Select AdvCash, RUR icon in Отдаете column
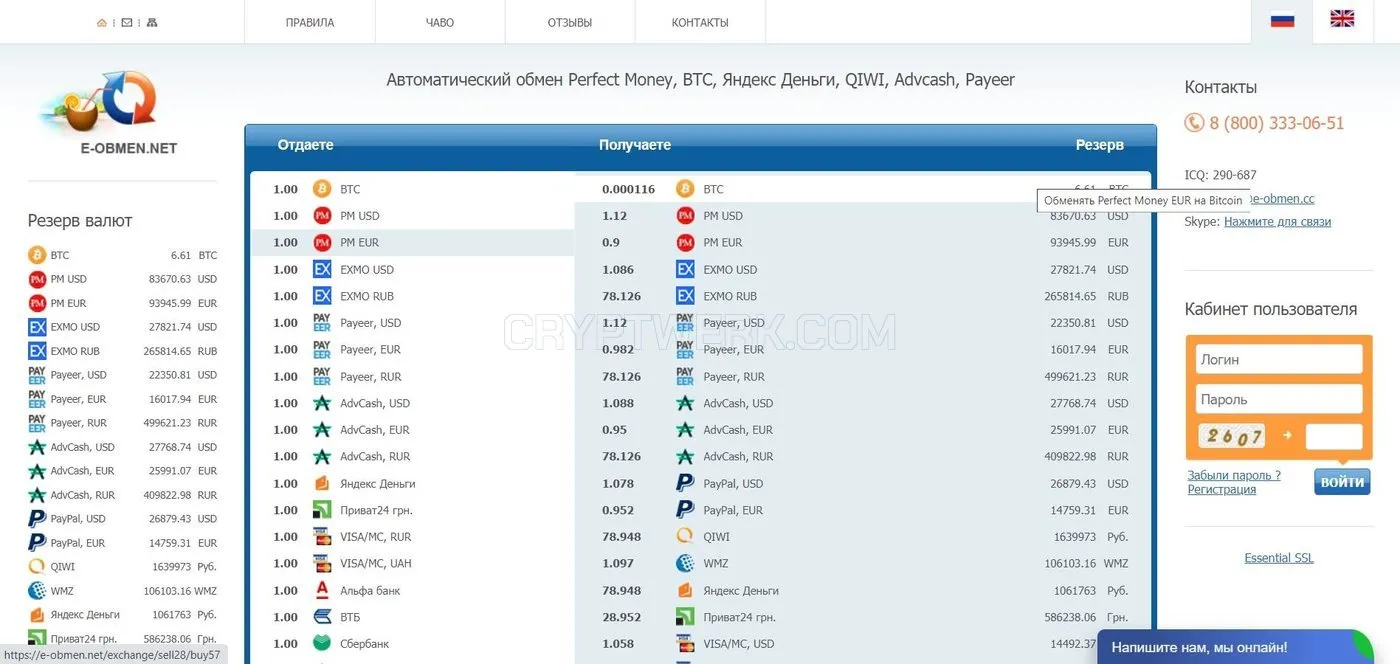The width and height of the screenshot is (1400, 664). 322,456
